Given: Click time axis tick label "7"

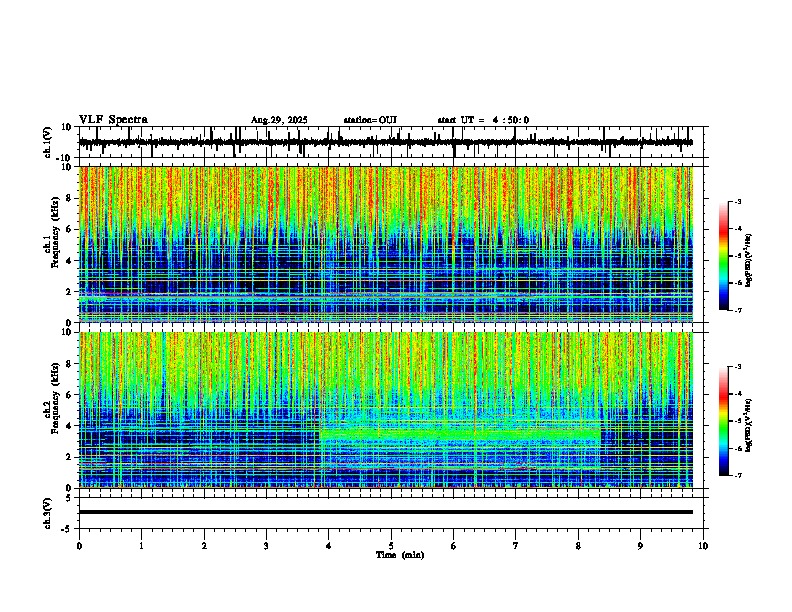Looking at the screenshot, I should [516, 546].
